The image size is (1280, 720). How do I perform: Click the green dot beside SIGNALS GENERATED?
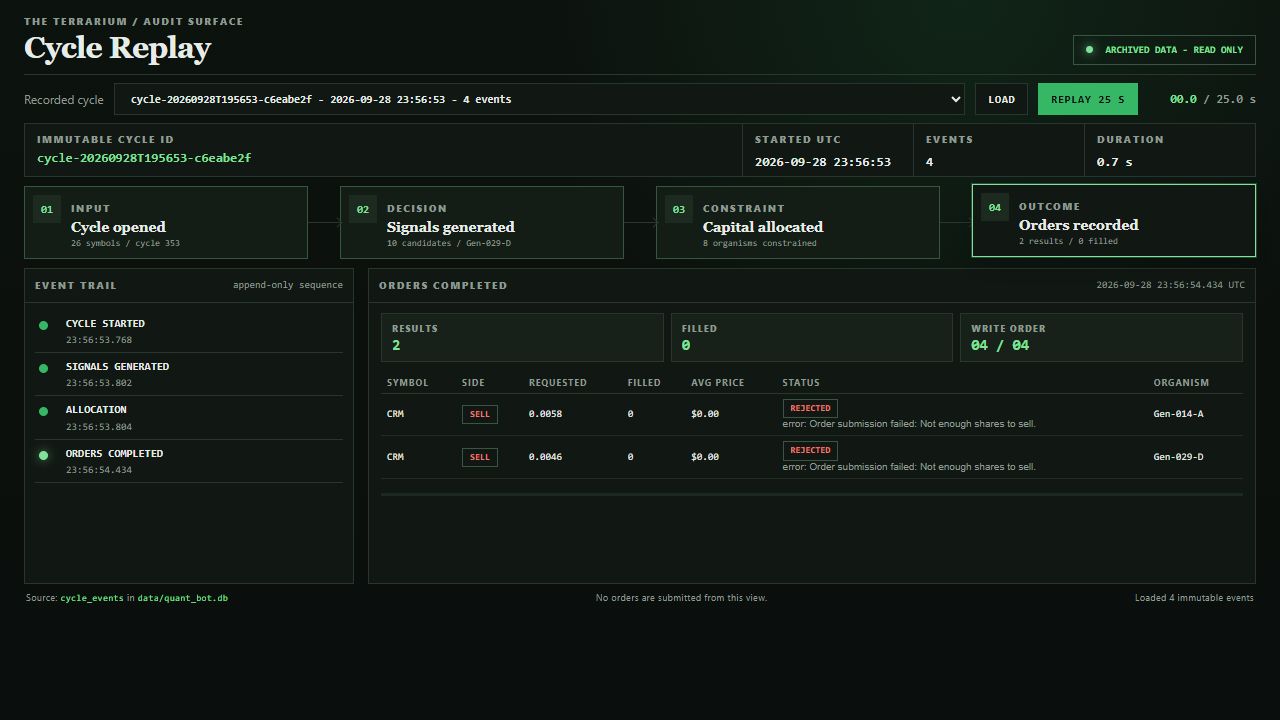[43, 368]
